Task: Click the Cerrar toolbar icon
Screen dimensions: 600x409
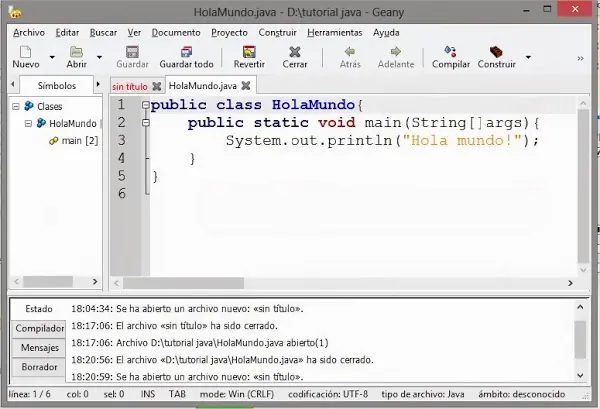Action: pyautogui.click(x=295, y=52)
